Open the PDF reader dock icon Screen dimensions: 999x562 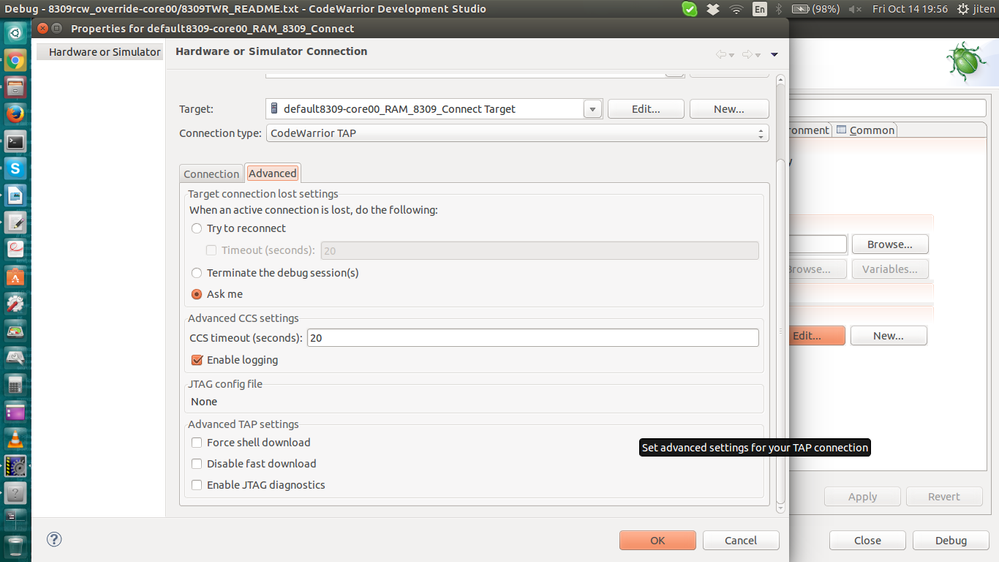(x=15, y=249)
